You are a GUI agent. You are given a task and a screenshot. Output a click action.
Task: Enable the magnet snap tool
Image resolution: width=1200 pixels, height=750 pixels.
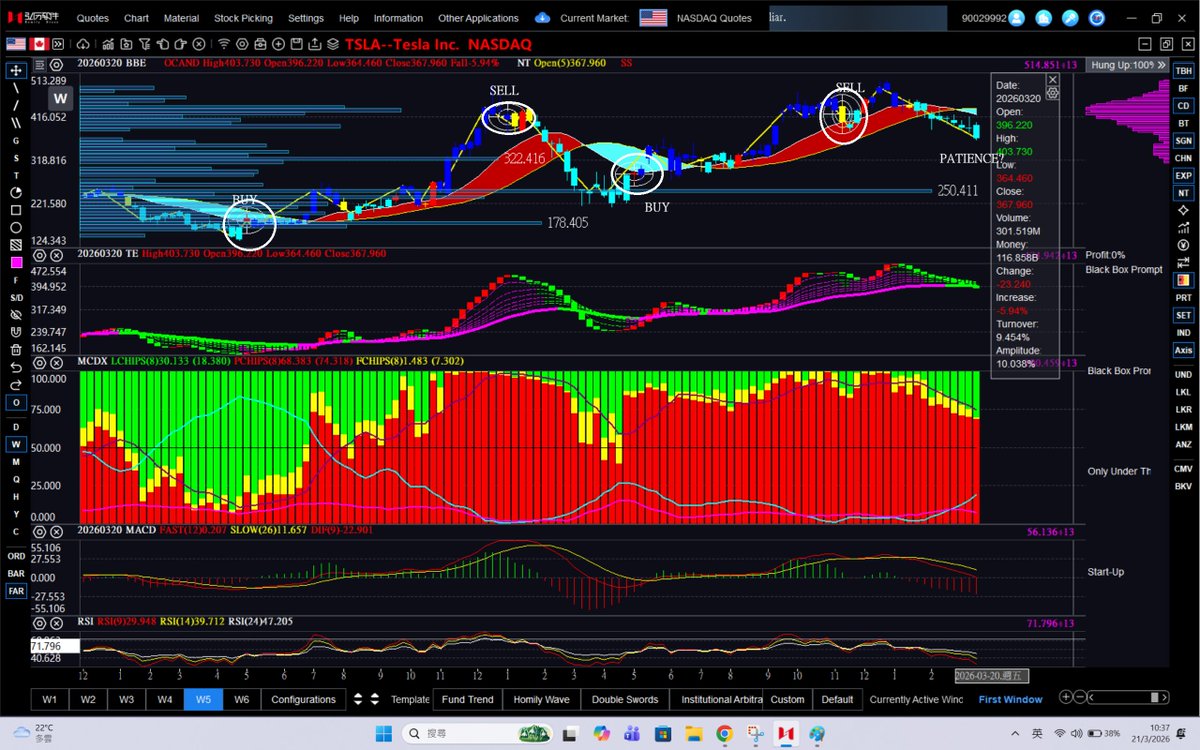point(16,331)
